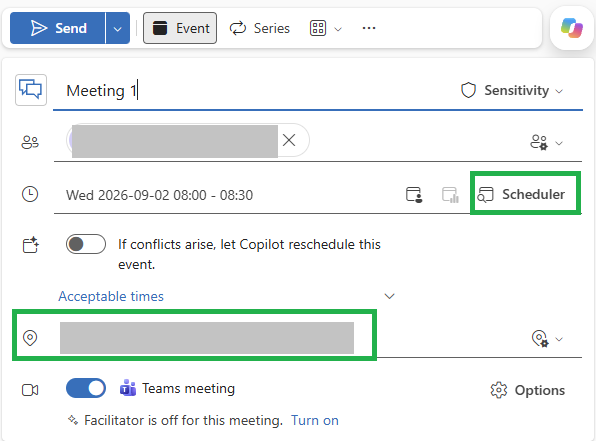Click the location pin icon
Image resolution: width=596 pixels, height=441 pixels.
tap(30, 338)
